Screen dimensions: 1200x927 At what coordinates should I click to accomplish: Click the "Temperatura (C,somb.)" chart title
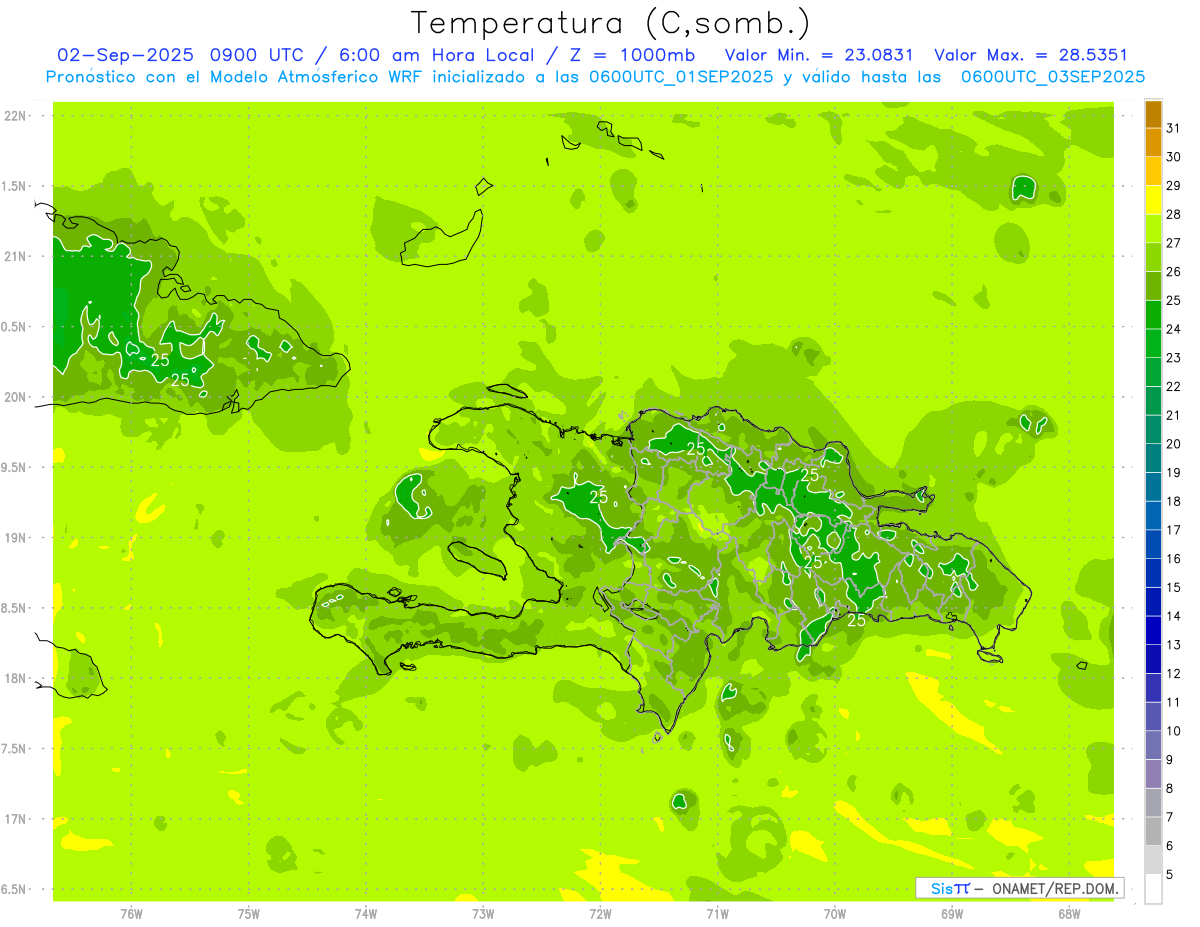tap(611, 23)
